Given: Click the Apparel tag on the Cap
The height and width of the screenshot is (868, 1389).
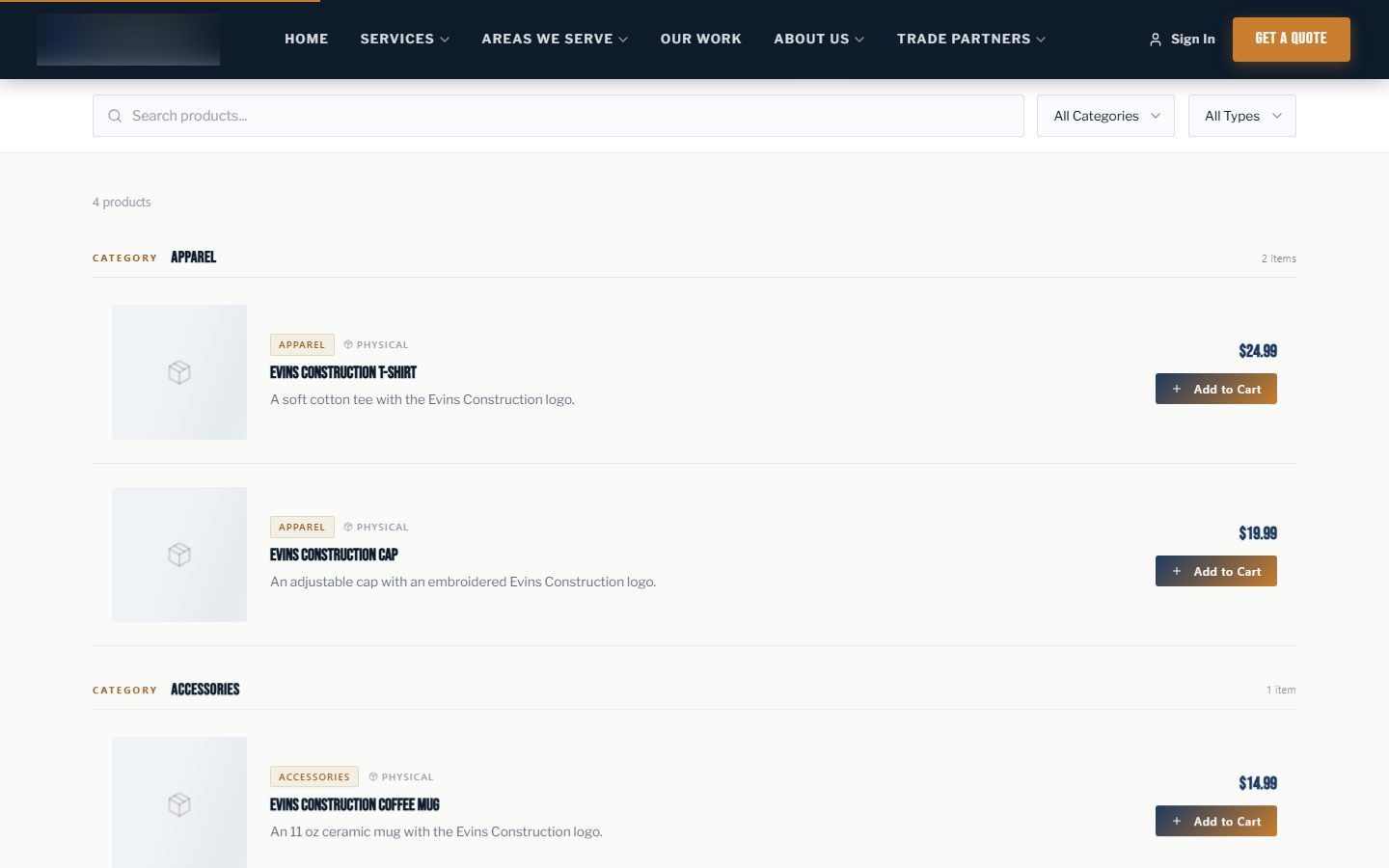Looking at the screenshot, I should pyautogui.click(x=302, y=527).
